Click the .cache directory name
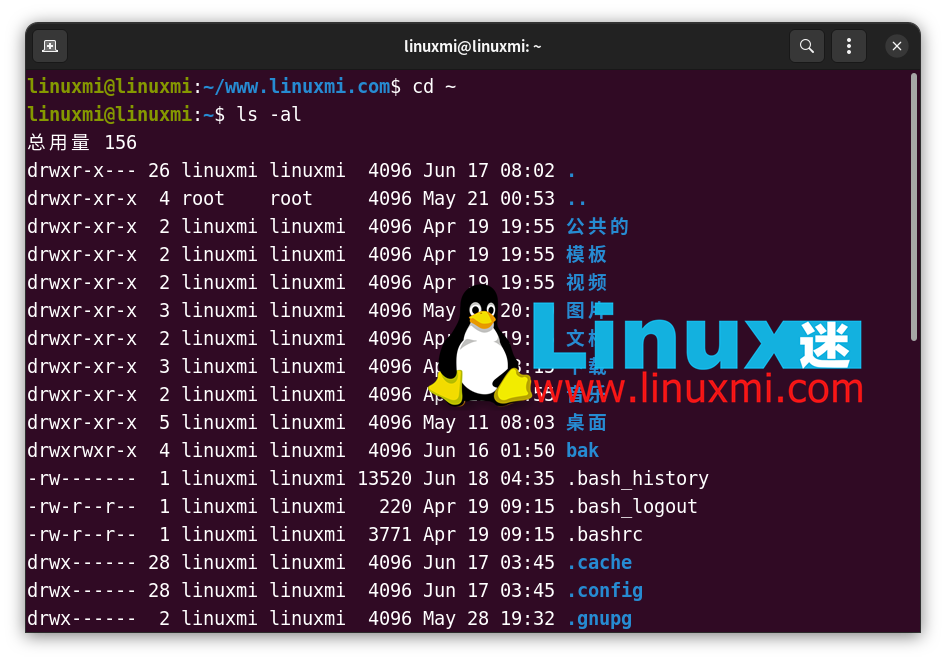The width and height of the screenshot is (946, 661). 600,562
